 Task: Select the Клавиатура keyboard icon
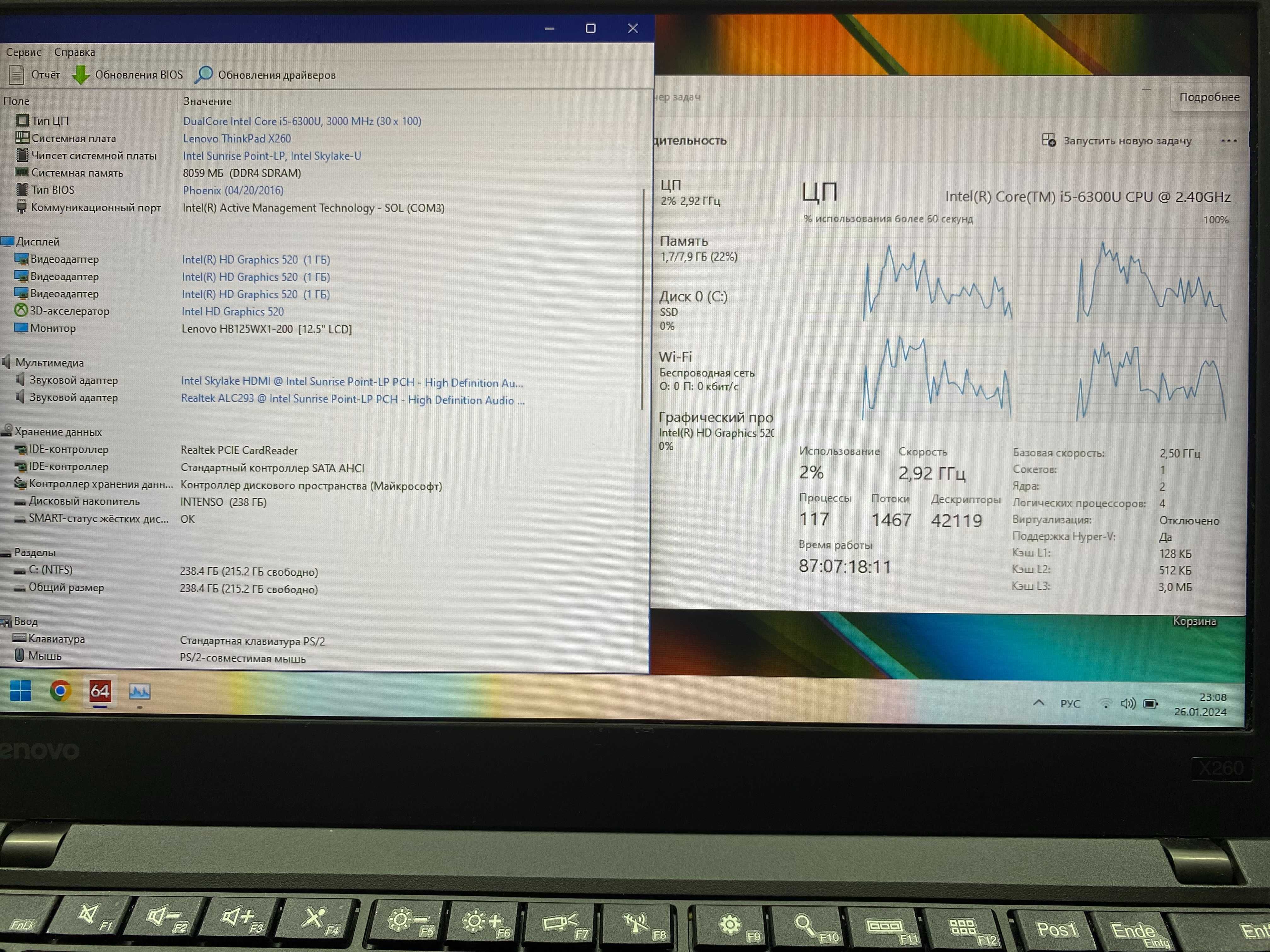[x=20, y=638]
